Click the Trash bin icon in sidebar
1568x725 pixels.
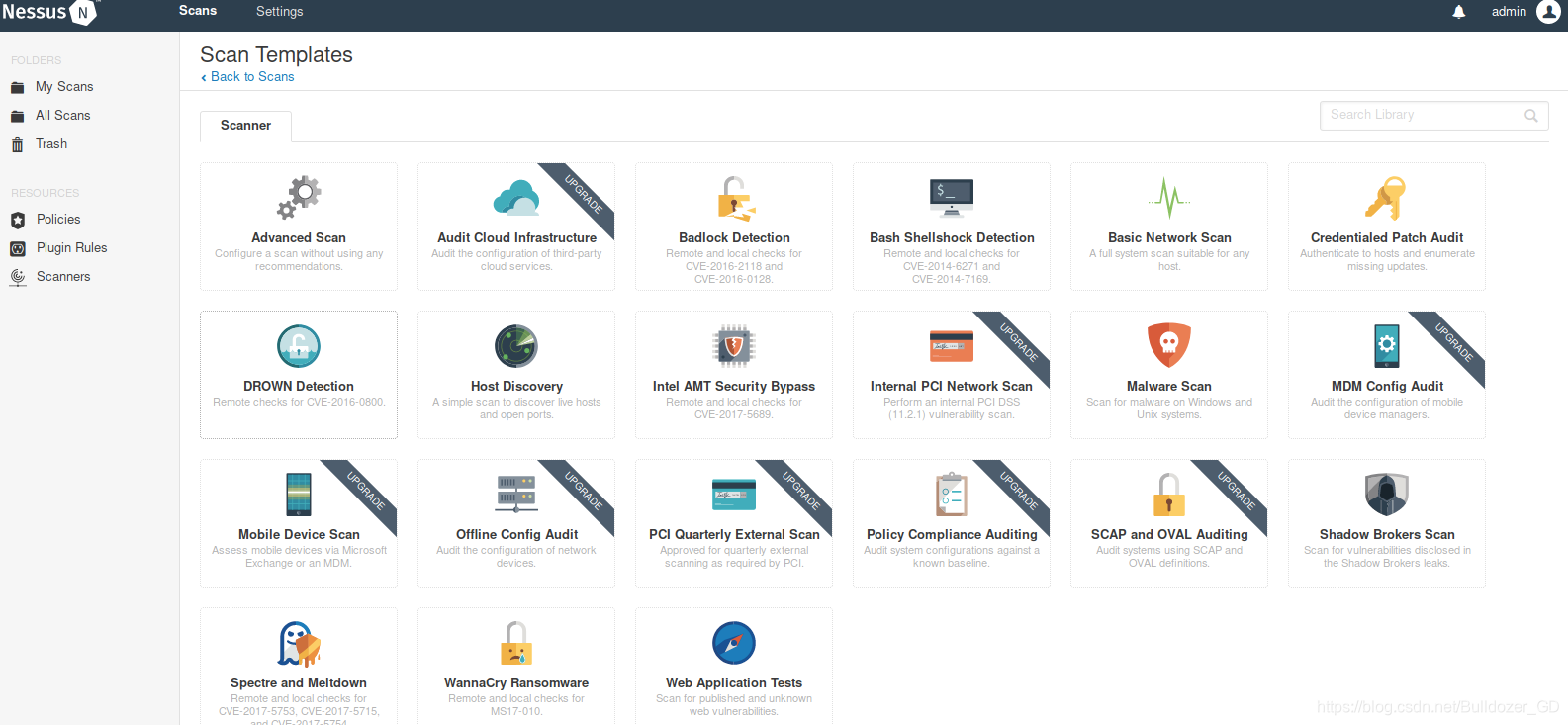(x=17, y=144)
